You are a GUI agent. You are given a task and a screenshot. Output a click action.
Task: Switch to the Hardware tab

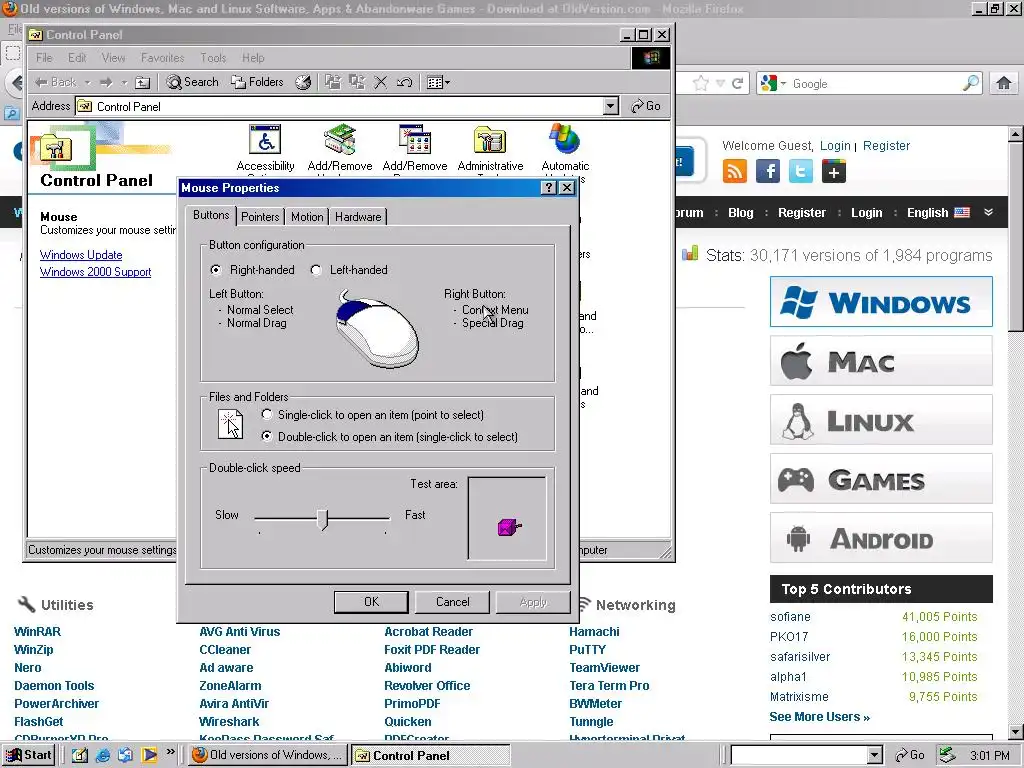(x=358, y=217)
